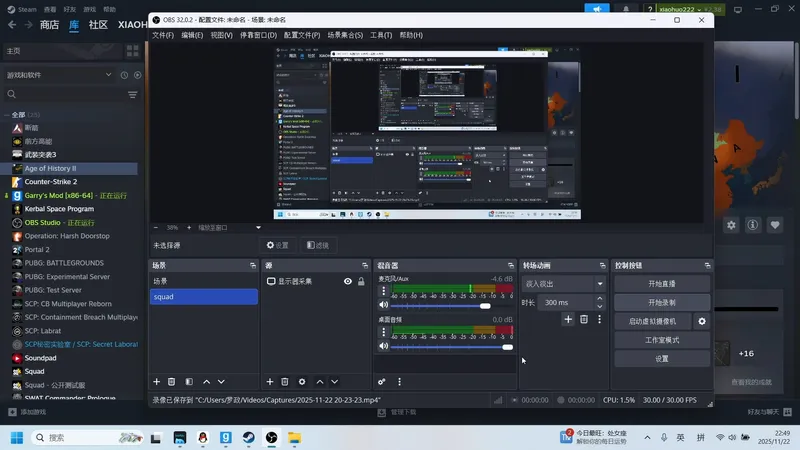Add a transition with the plus icon
Screen dimensions: 800x450
pos(568,319)
